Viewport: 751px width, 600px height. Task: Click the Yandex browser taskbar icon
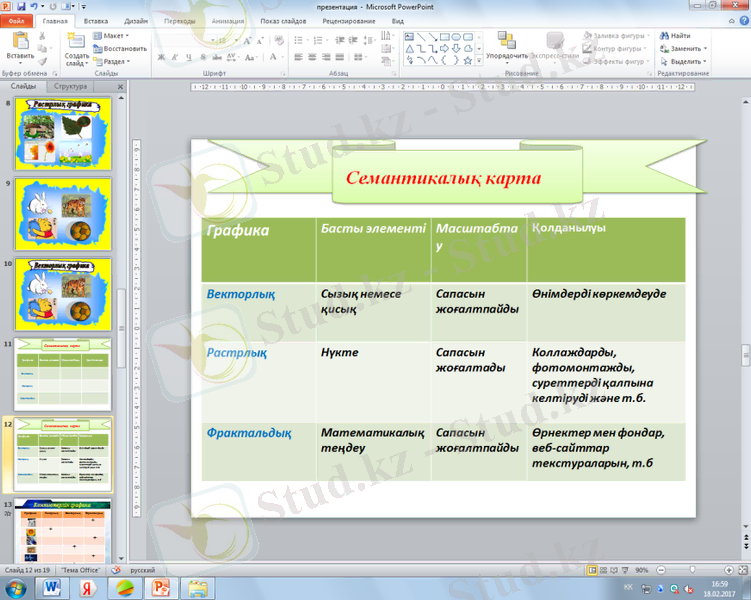tap(87, 587)
